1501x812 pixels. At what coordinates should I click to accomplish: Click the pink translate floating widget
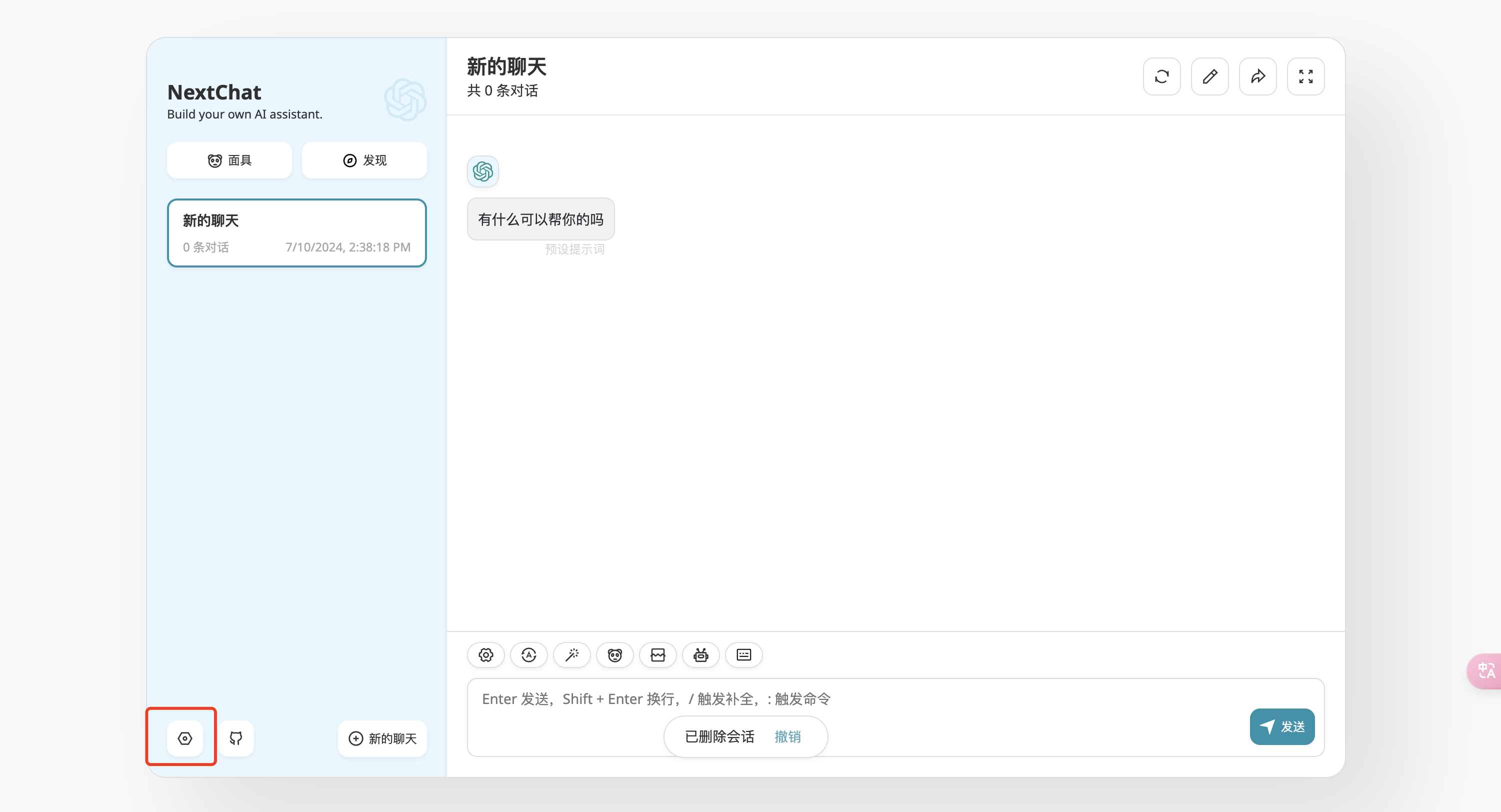pos(1484,671)
